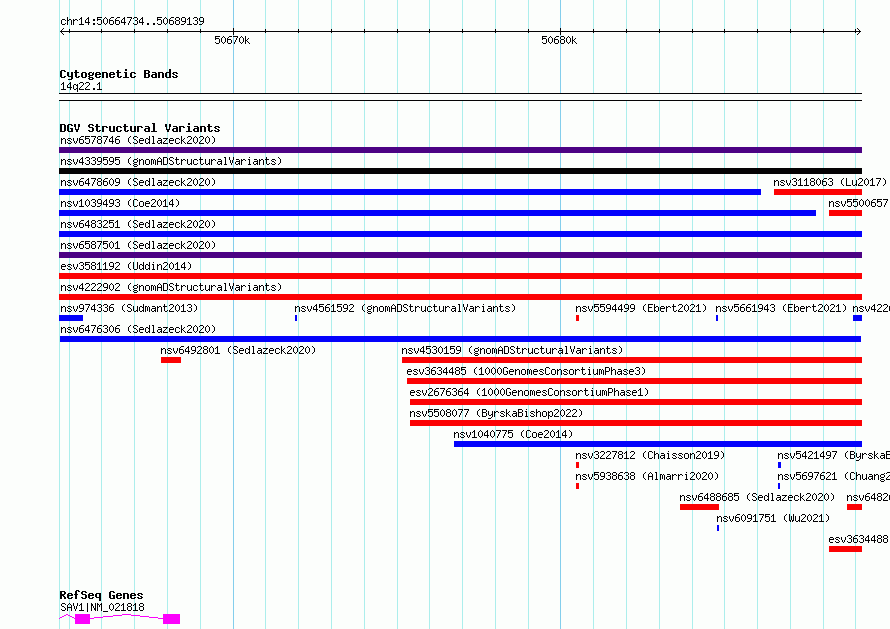Image resolution: width=890 pixels, height=629 pixels.
Task: Open nsv4530159 (gnomADStructuralVariants) label
Action: tap(512, 350)
